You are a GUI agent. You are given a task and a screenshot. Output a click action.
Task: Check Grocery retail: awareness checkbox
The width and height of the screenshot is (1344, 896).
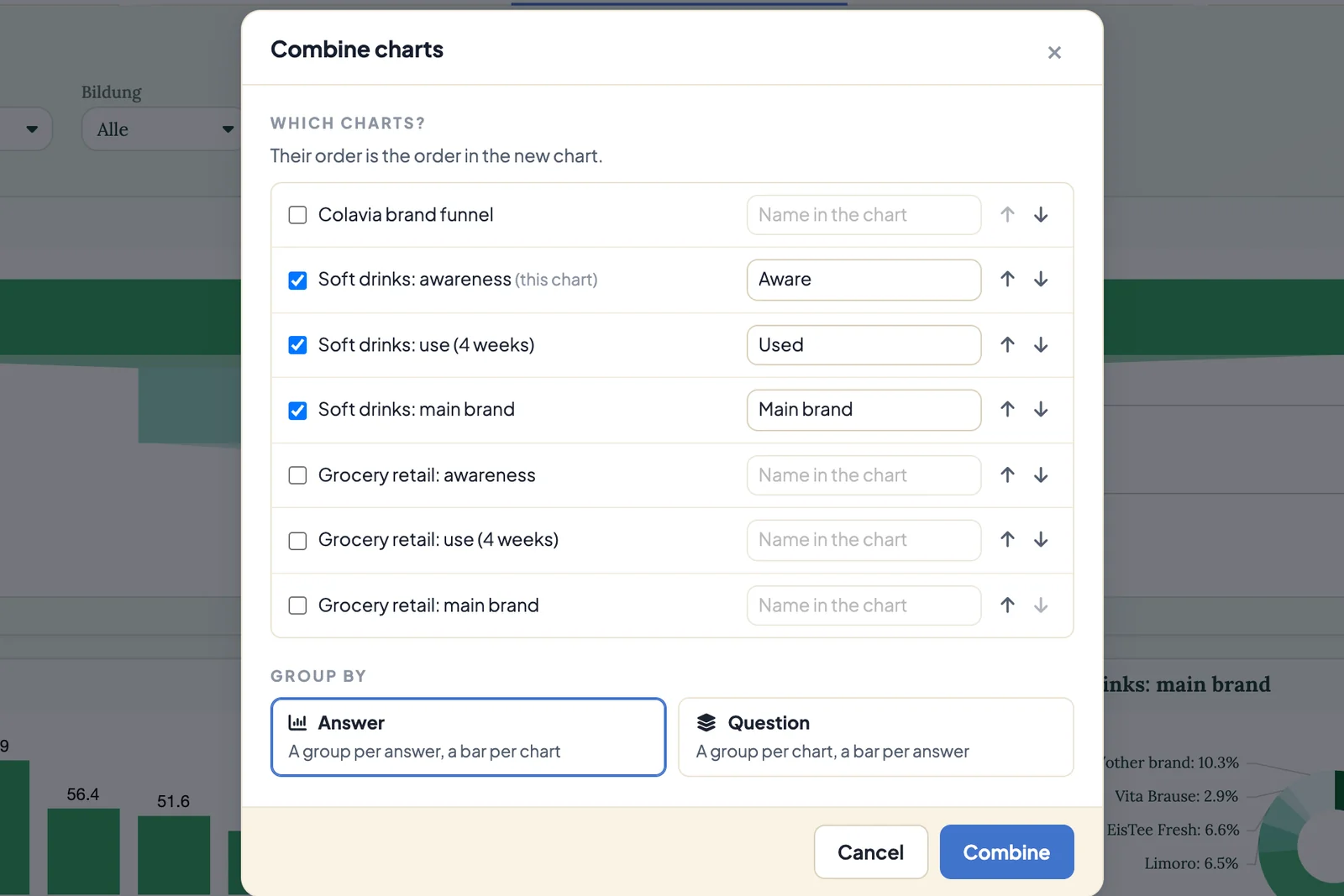pos(297,475)
